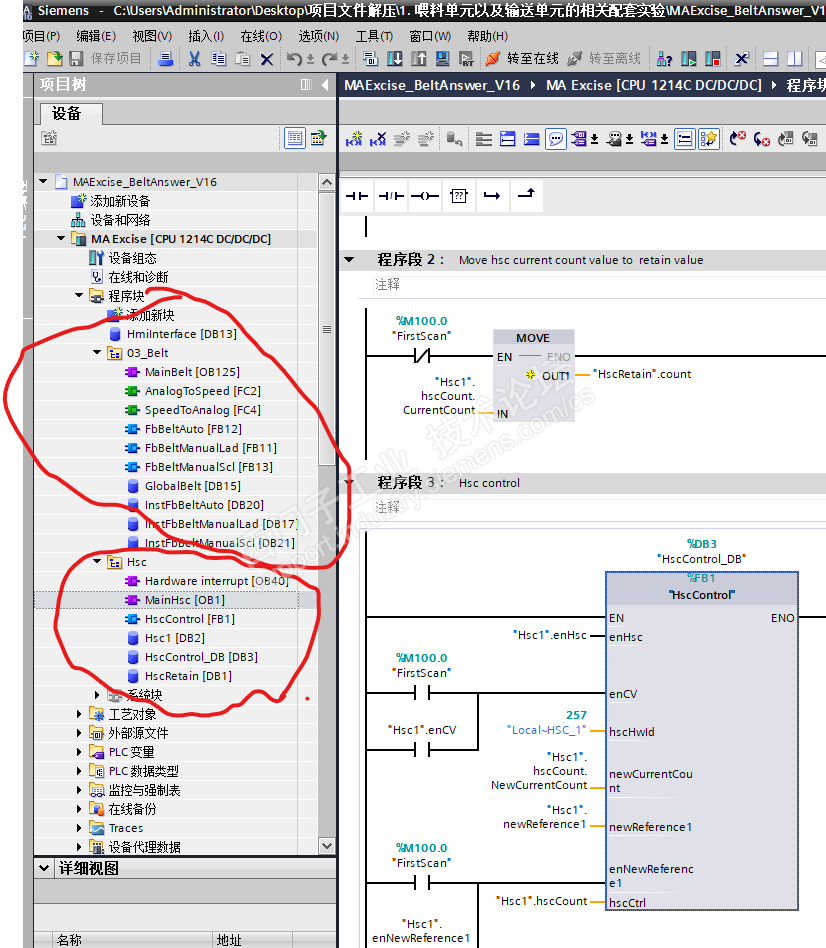This screenshot has width=826, height=948.
Task: Click the Open project icon
Action: tap(54, 59)
